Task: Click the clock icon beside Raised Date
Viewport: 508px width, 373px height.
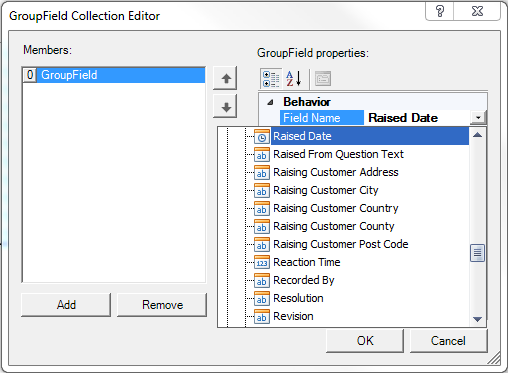Action: (262, 136)
